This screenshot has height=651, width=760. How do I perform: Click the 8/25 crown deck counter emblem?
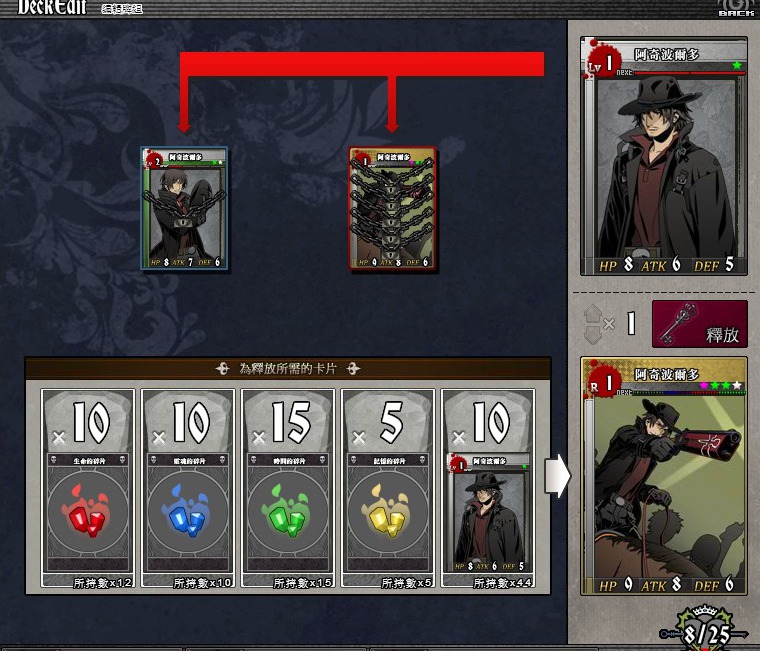[x=705, y=629]
